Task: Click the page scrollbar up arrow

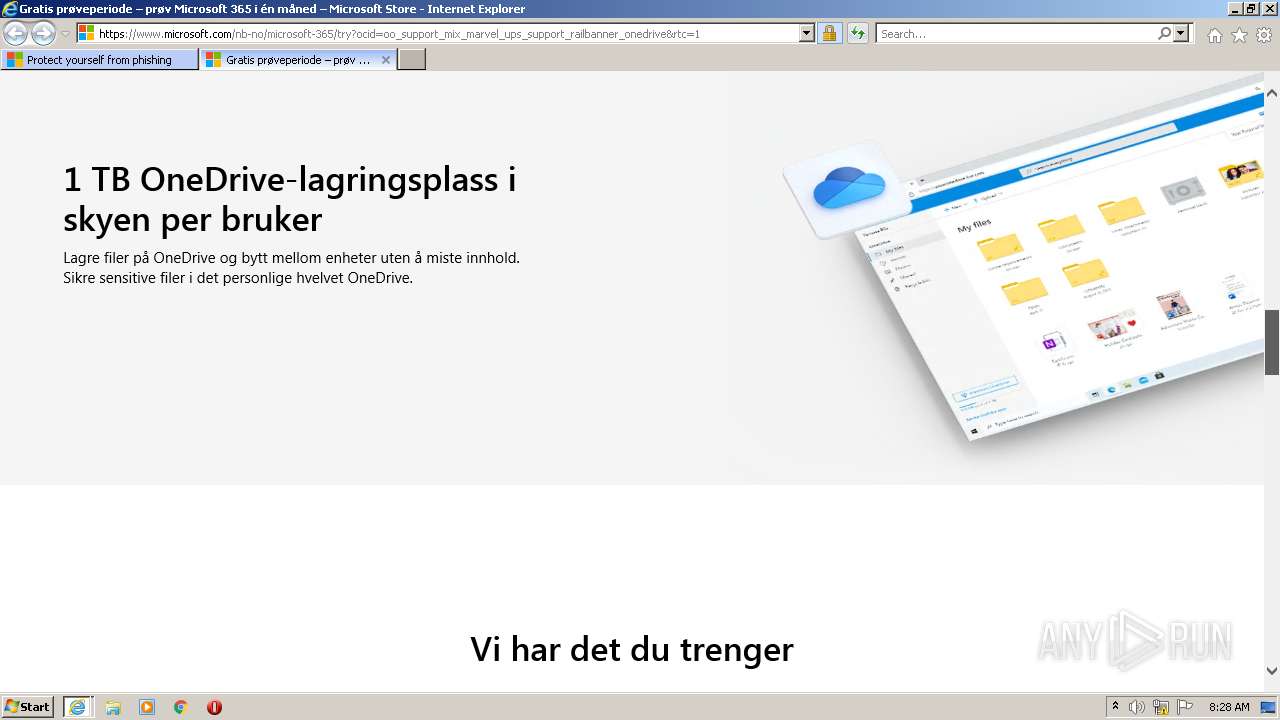Action: point(1272,93)
